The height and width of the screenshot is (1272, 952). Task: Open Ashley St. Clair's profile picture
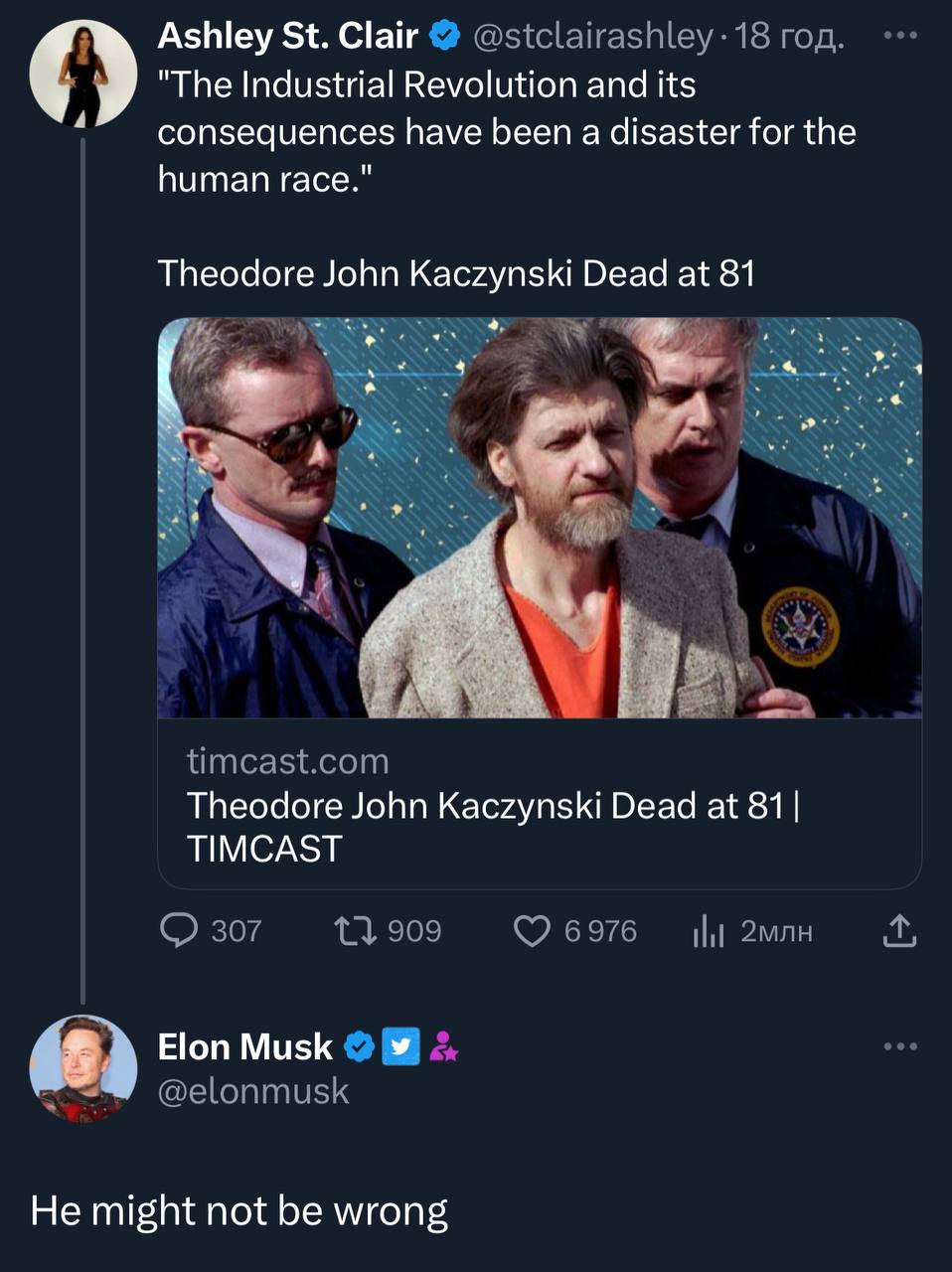(x=82, y=75)
